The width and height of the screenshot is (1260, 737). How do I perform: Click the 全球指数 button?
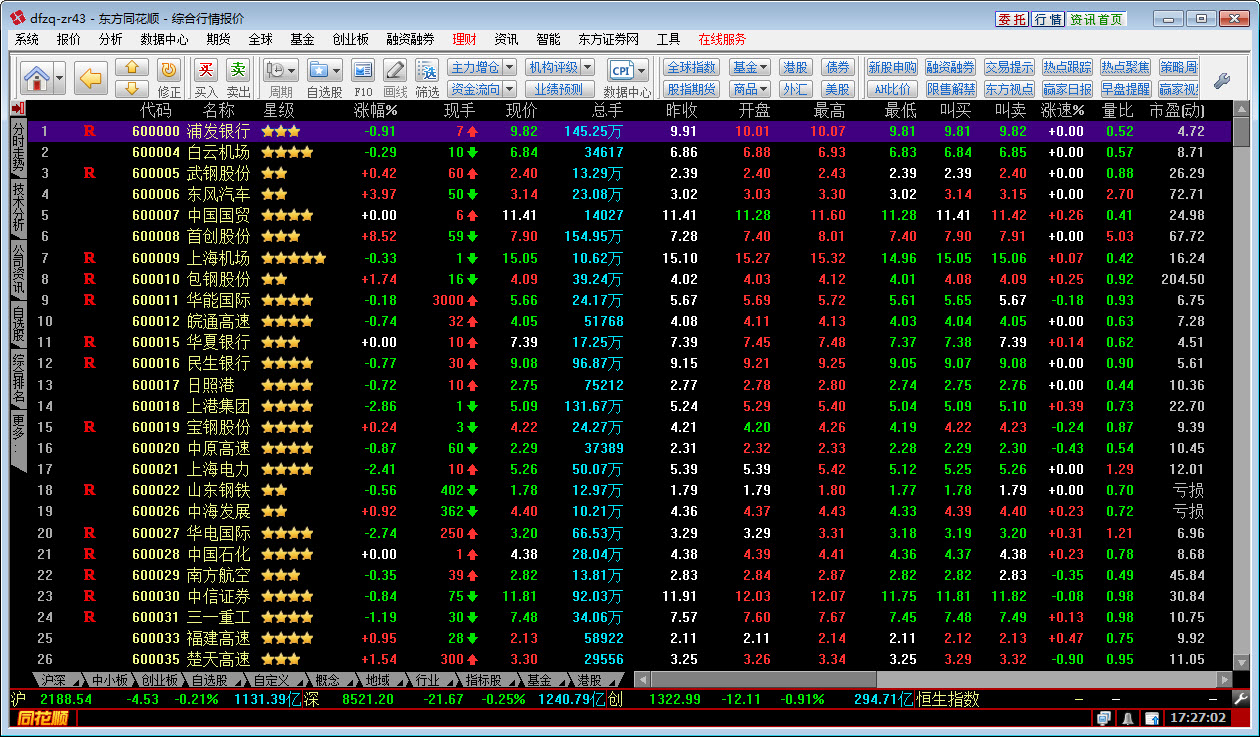(x=691, y=67)
